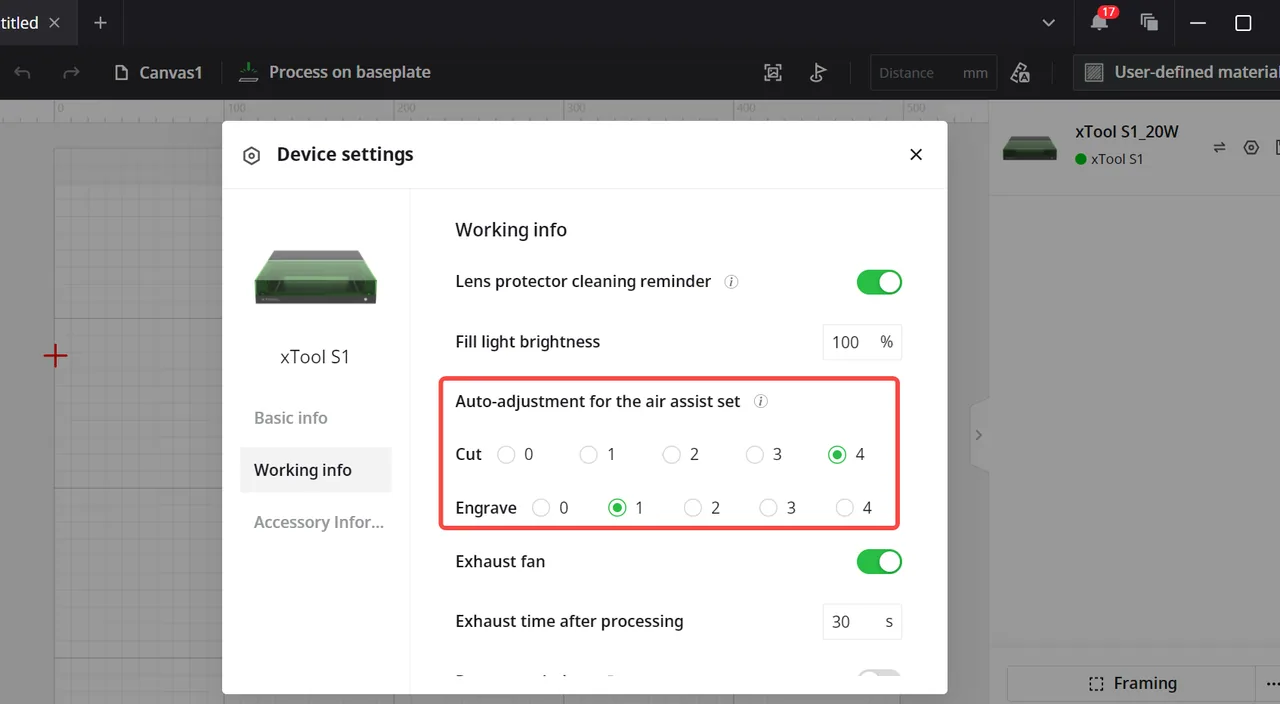
Task: Click the material thickness measure icon
Action: pos(1020,72)
